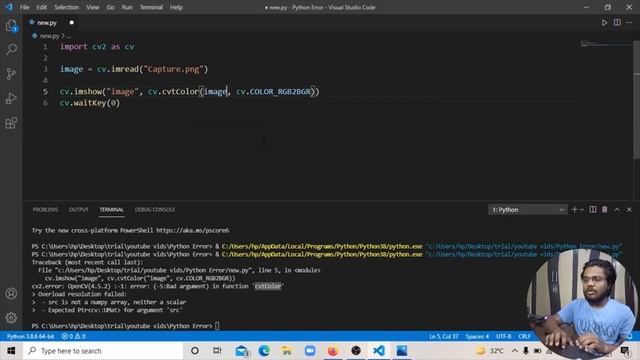Screen dimensions: 640x360
Task: Change line ending via CRLF status item
Action: [524, 336]
